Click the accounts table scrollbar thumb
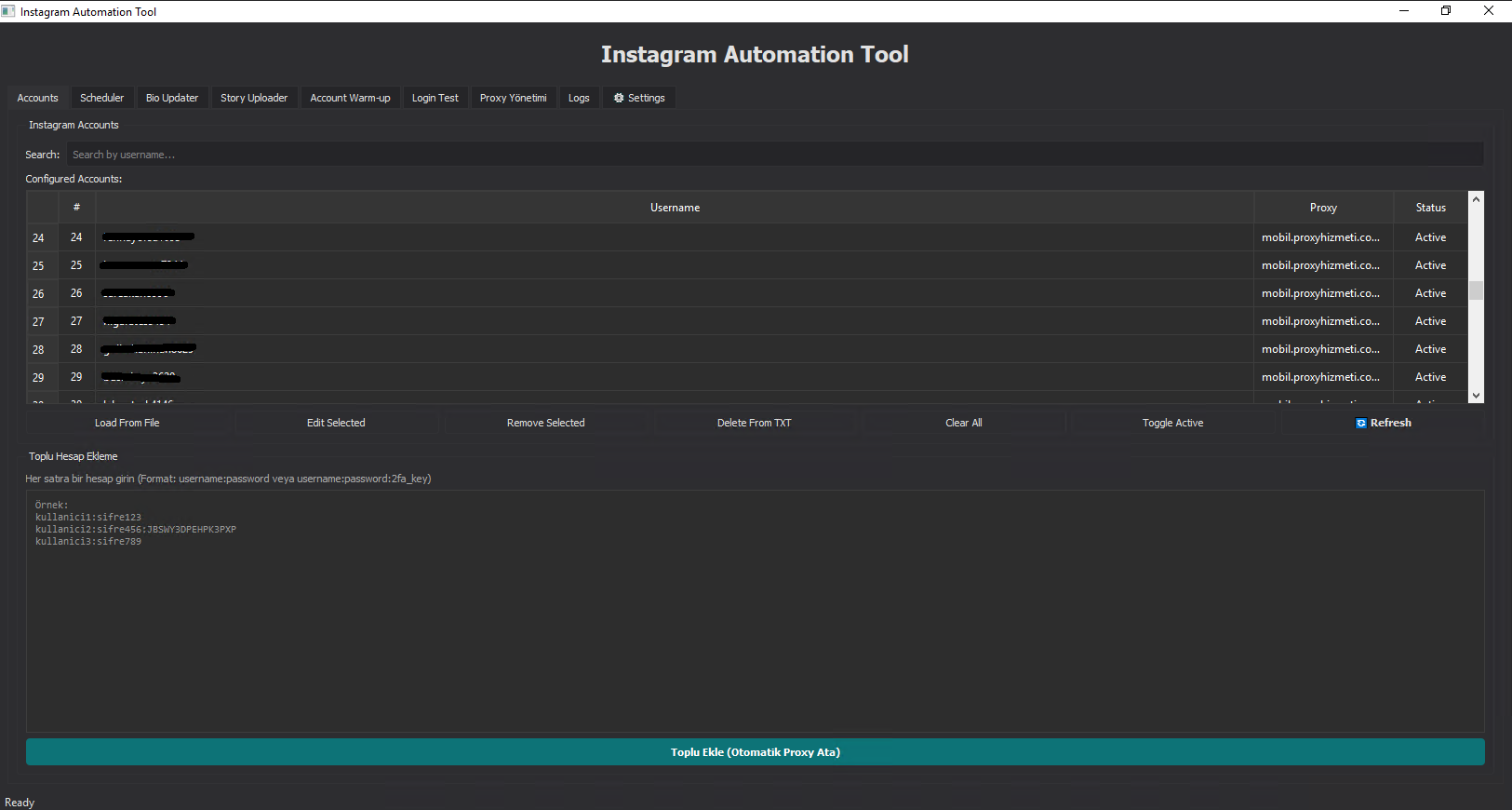Screen dimensions: 1512x810 pyautogui.click(x=1476, y=290)
